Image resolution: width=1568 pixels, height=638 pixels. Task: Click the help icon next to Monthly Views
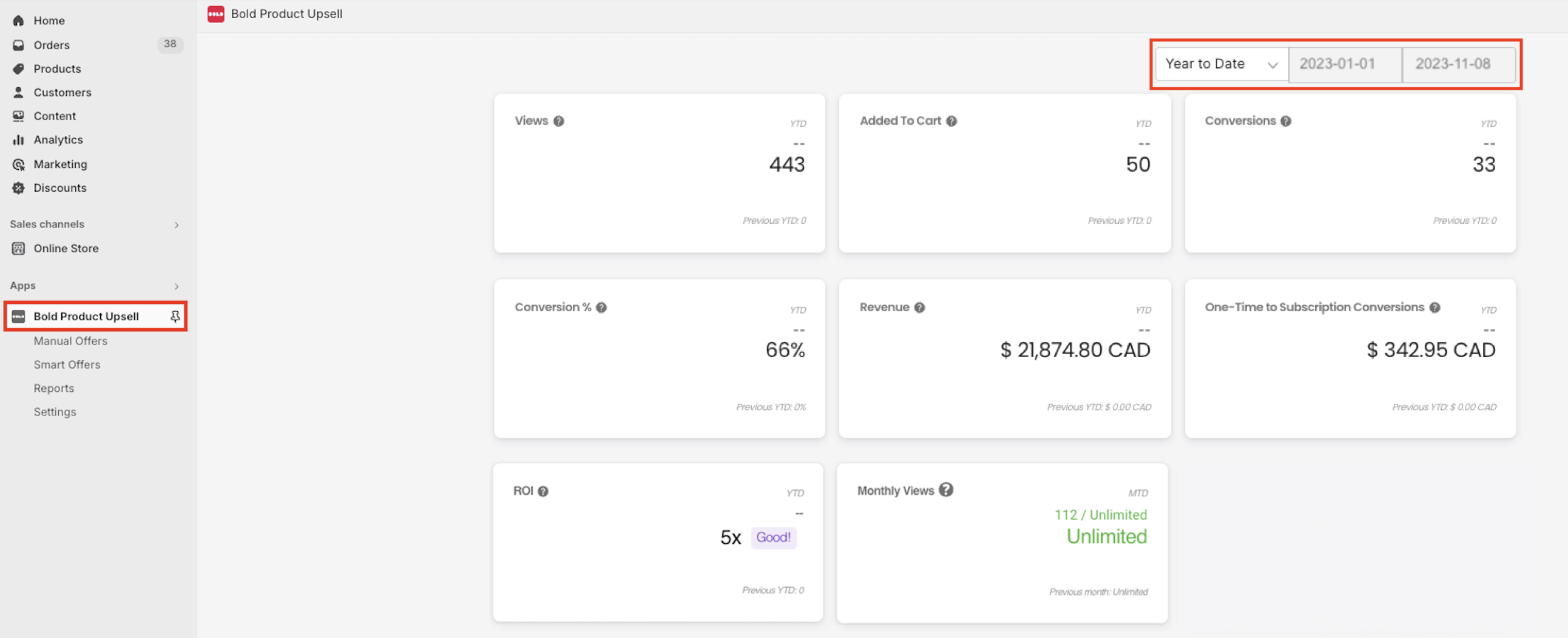click(x=945, y=489)
